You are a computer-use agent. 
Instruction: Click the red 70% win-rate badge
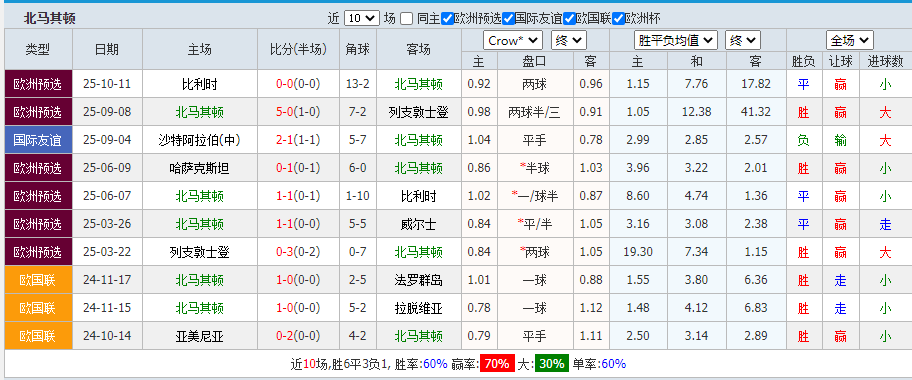496,364
